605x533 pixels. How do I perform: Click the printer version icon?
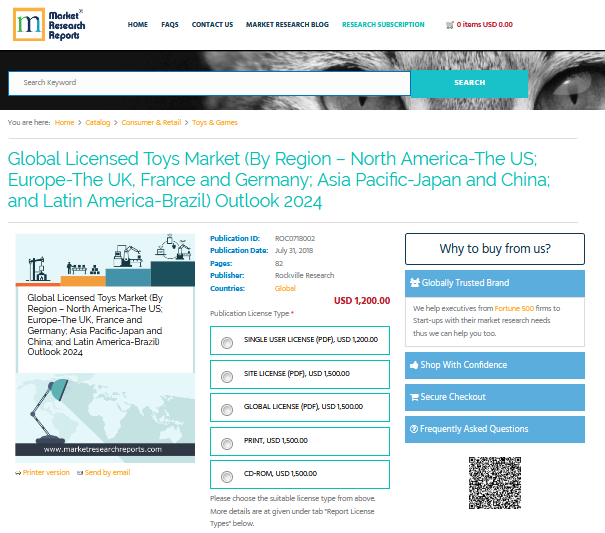(x=18, y=473)
